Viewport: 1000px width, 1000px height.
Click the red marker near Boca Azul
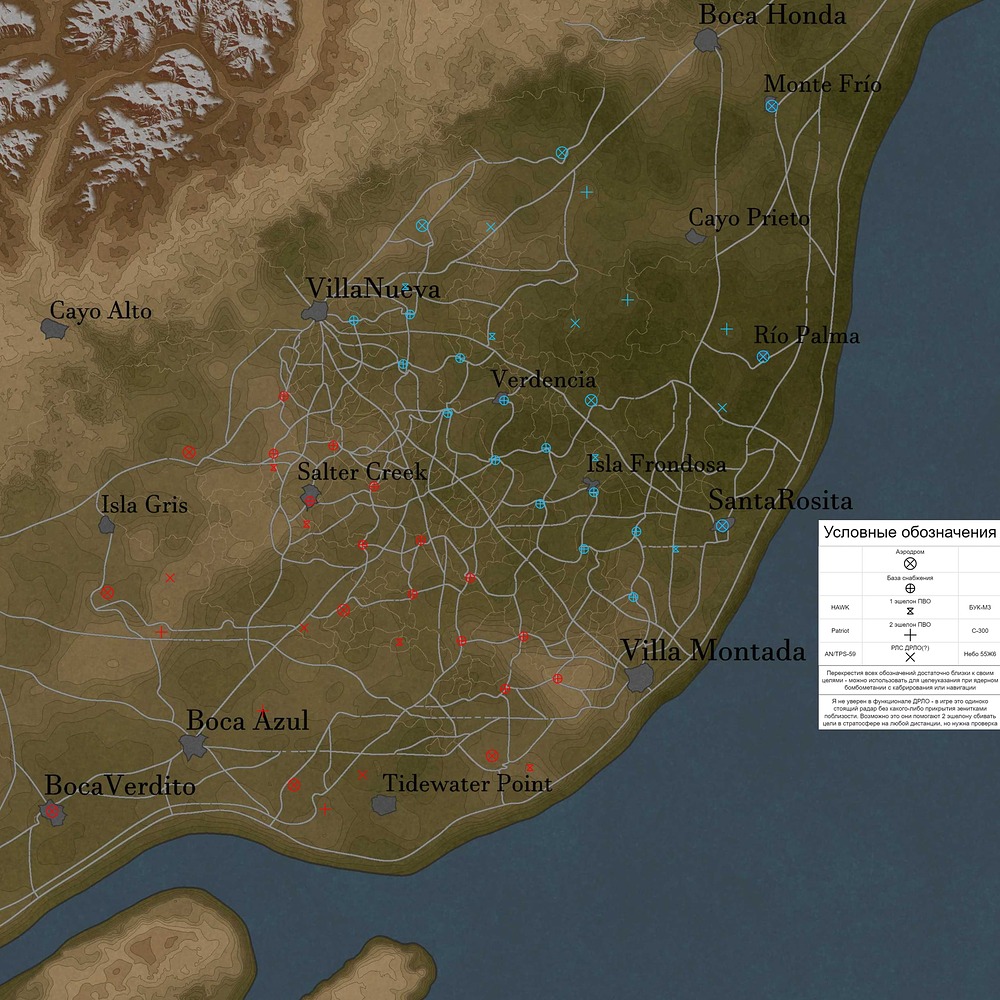(262, 711)
